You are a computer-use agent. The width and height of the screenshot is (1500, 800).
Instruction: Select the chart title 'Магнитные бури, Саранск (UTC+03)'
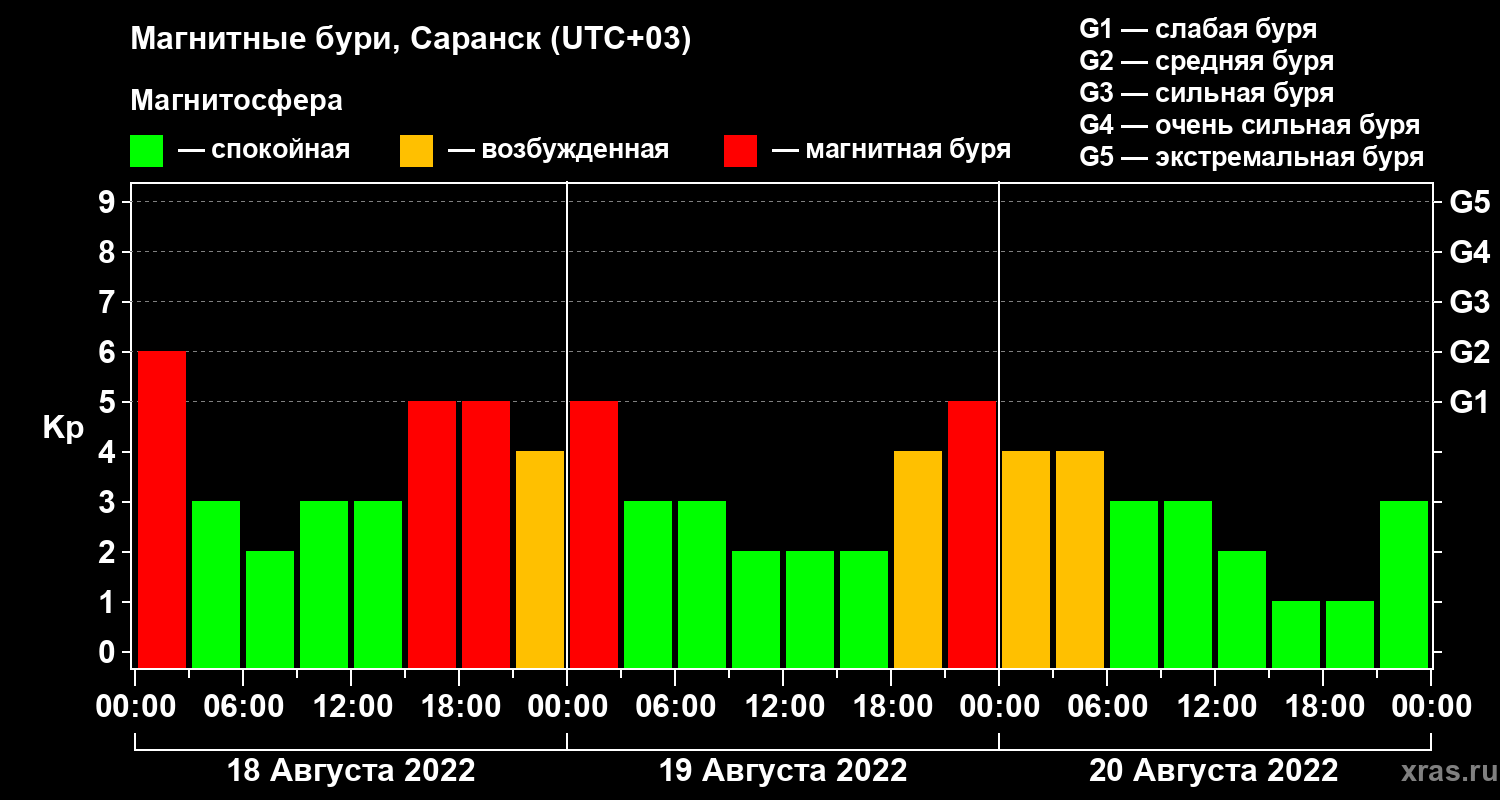tap(411, 40)
